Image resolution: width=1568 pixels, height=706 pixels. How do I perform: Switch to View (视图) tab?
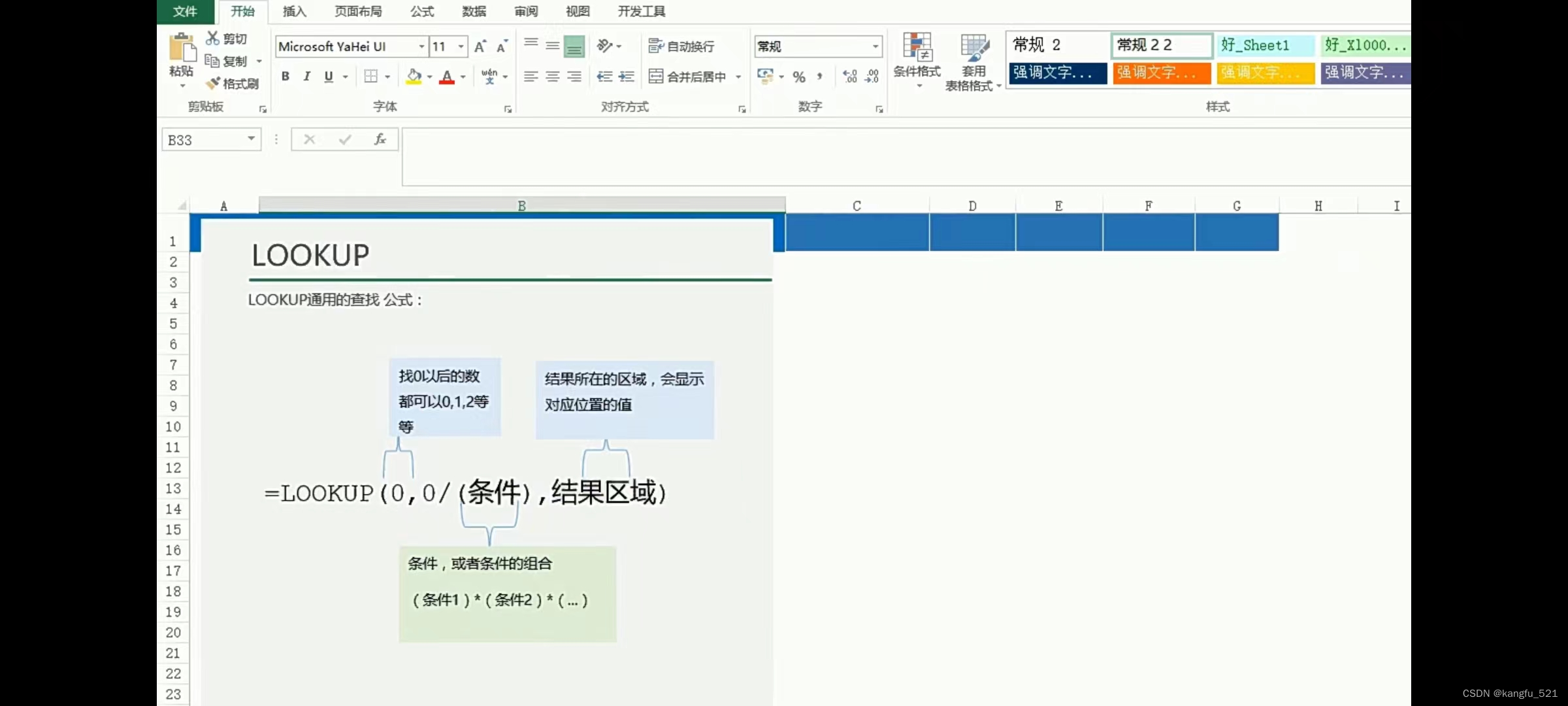pos(578,11)
